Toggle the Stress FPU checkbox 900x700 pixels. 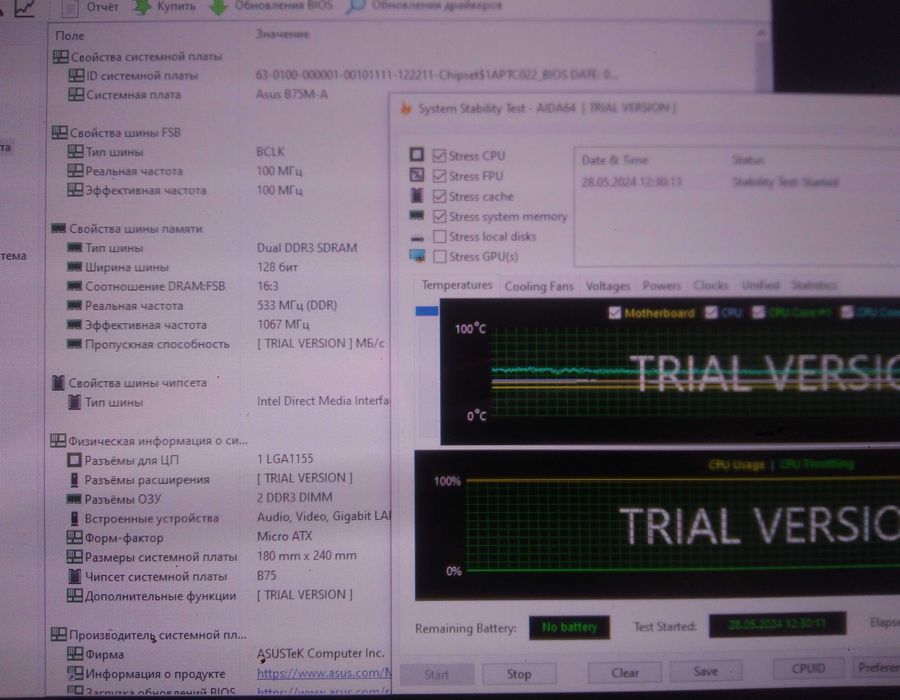[x=439, y=176]
